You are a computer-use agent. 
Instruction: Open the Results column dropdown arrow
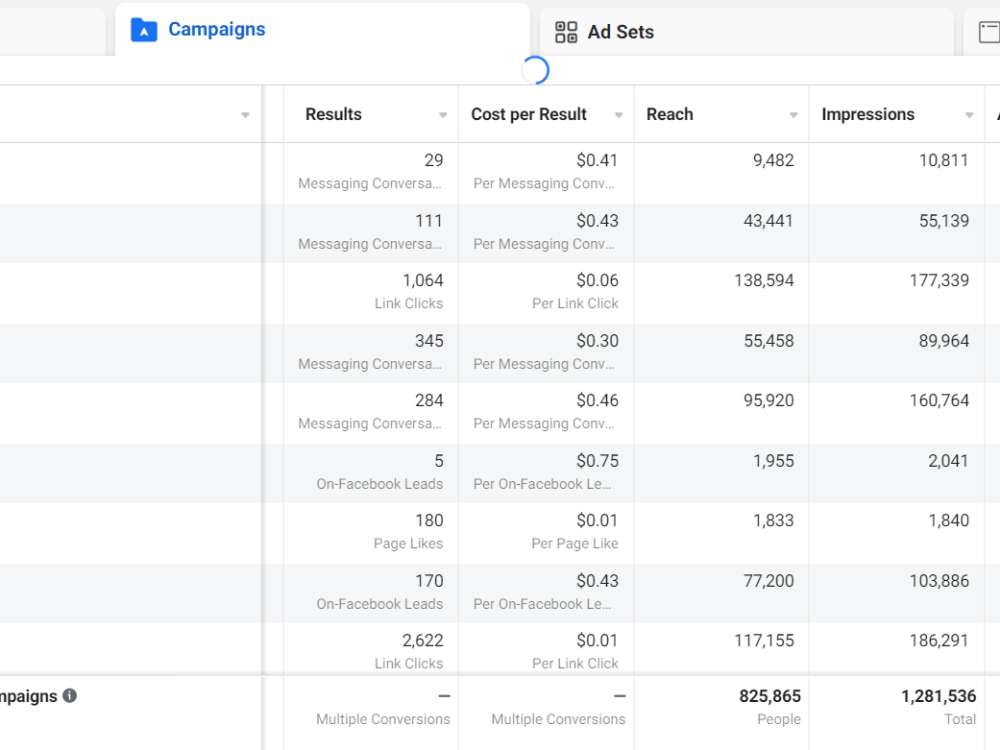443,115
